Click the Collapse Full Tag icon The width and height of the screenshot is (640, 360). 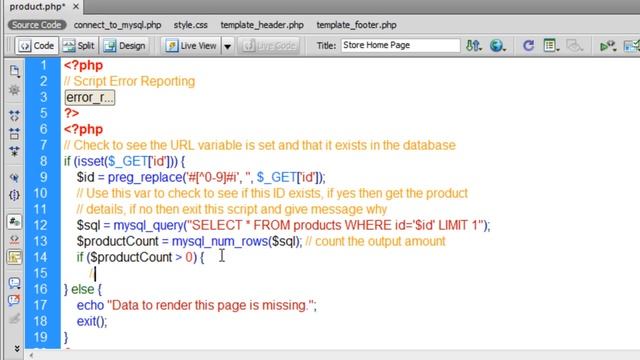tap(14, 116)
